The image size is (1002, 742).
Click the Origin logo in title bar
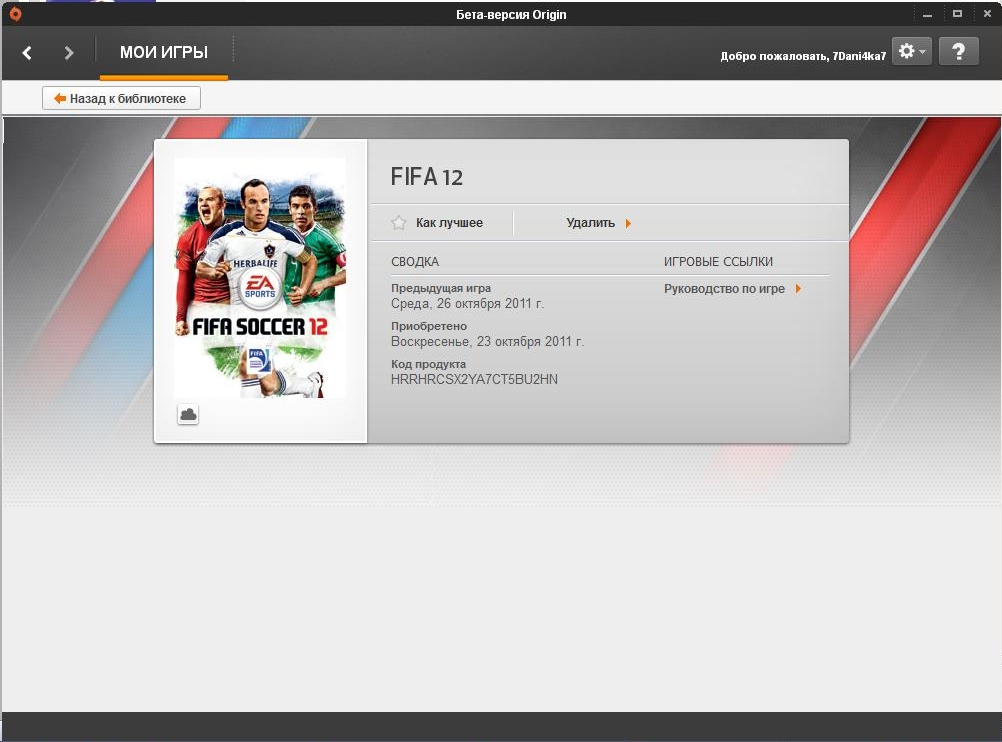(15, 14)
